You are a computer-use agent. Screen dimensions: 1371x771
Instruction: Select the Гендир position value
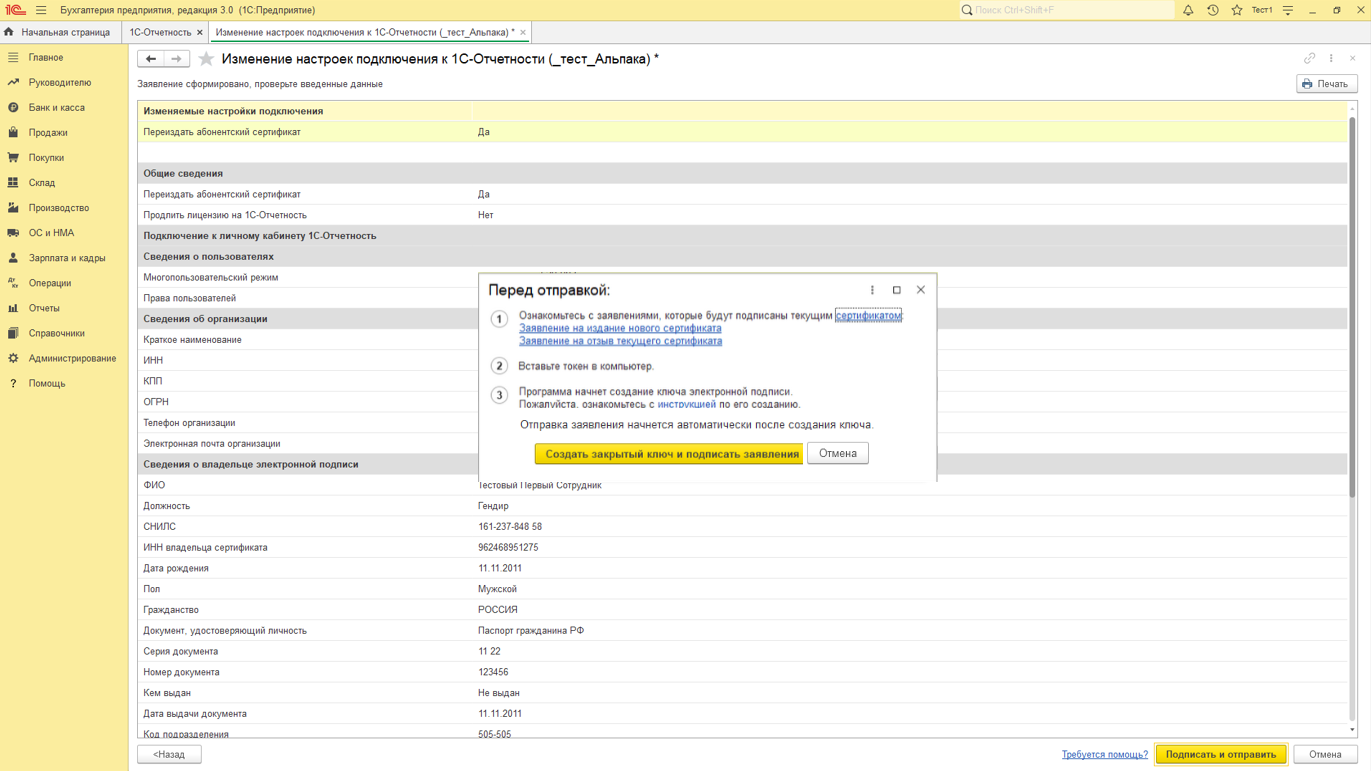pos(493,506)
